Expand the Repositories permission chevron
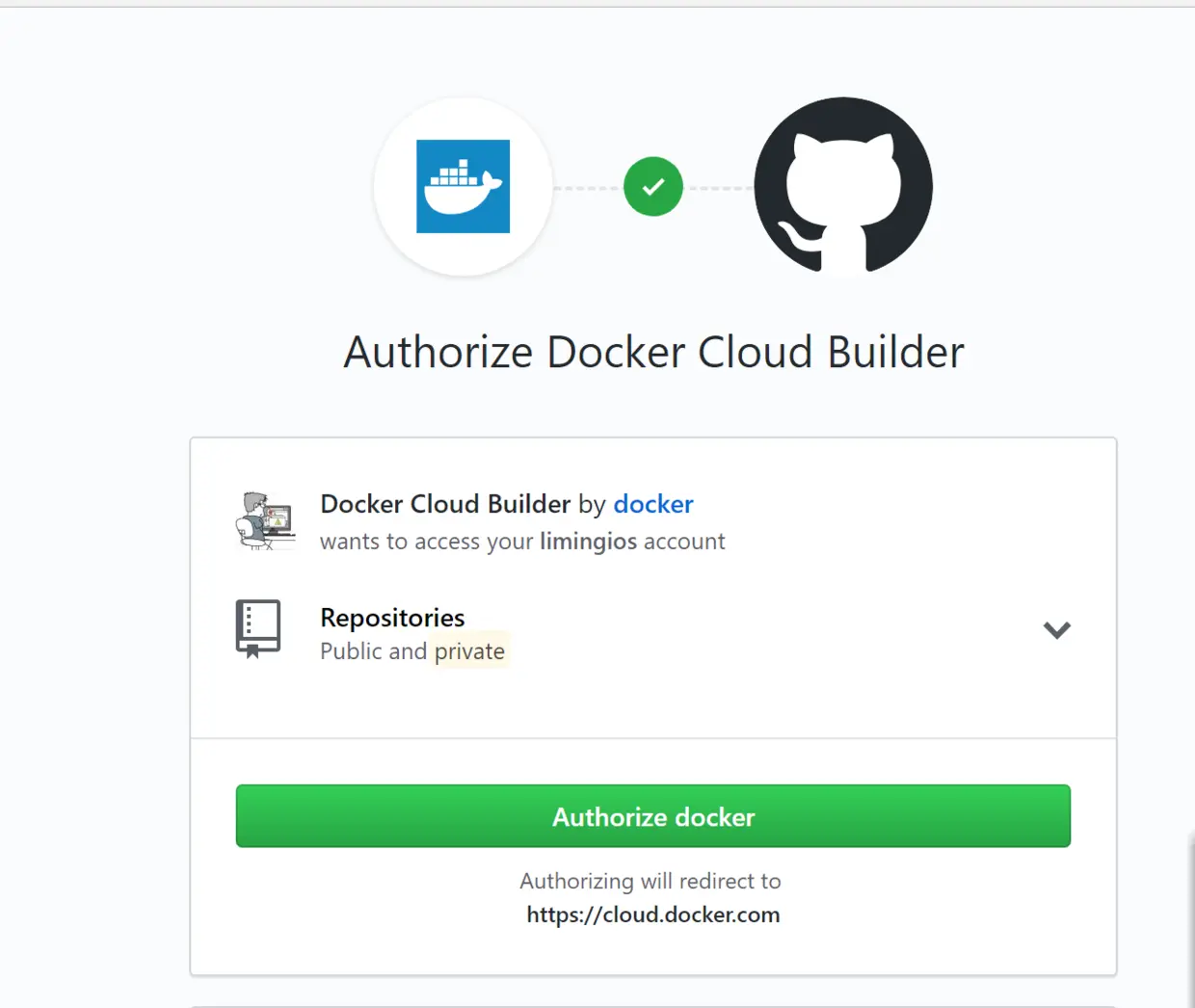This screenshot has height=1008, width=1195. [1057, 630]
